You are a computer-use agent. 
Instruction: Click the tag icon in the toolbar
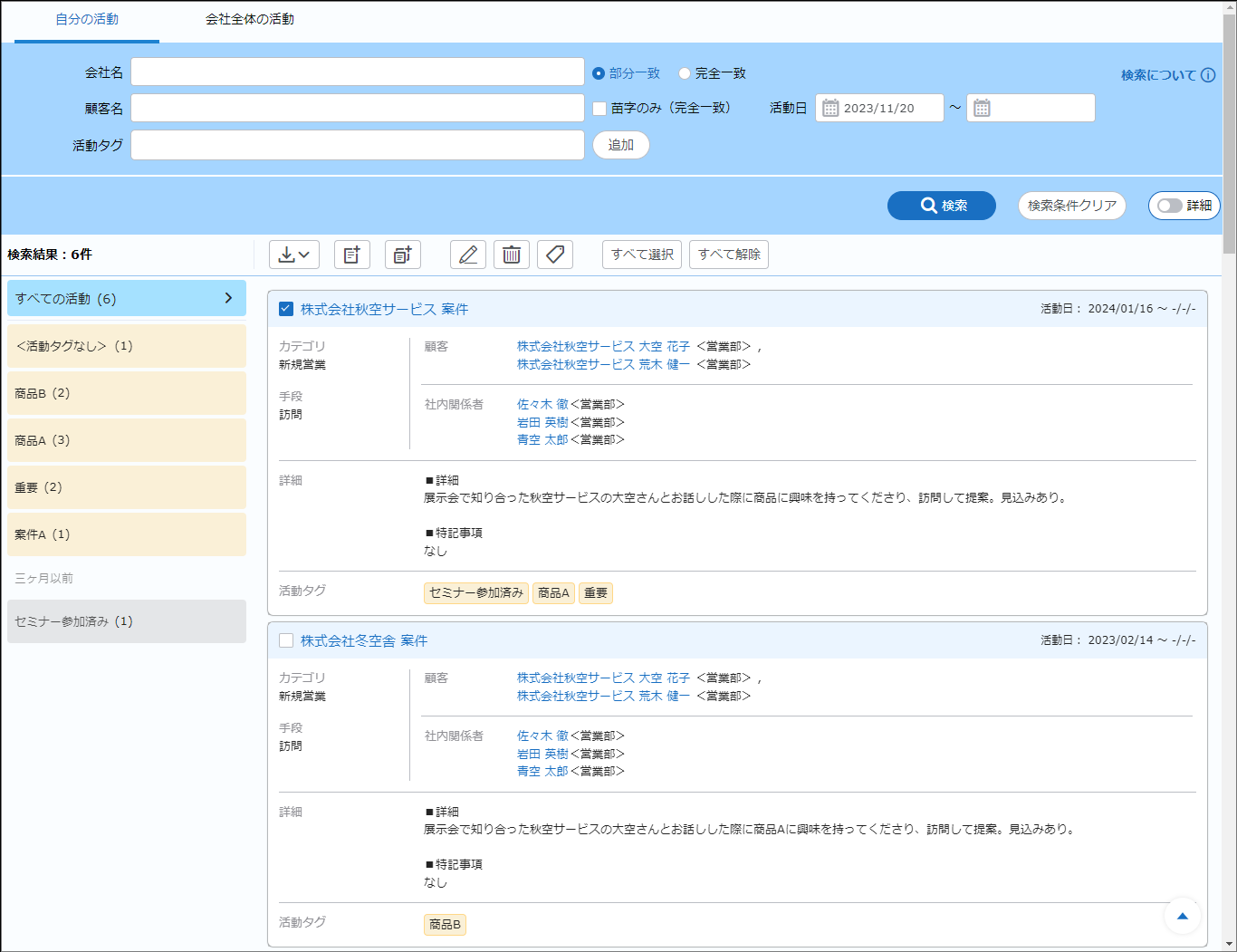[x=555, y=255]
